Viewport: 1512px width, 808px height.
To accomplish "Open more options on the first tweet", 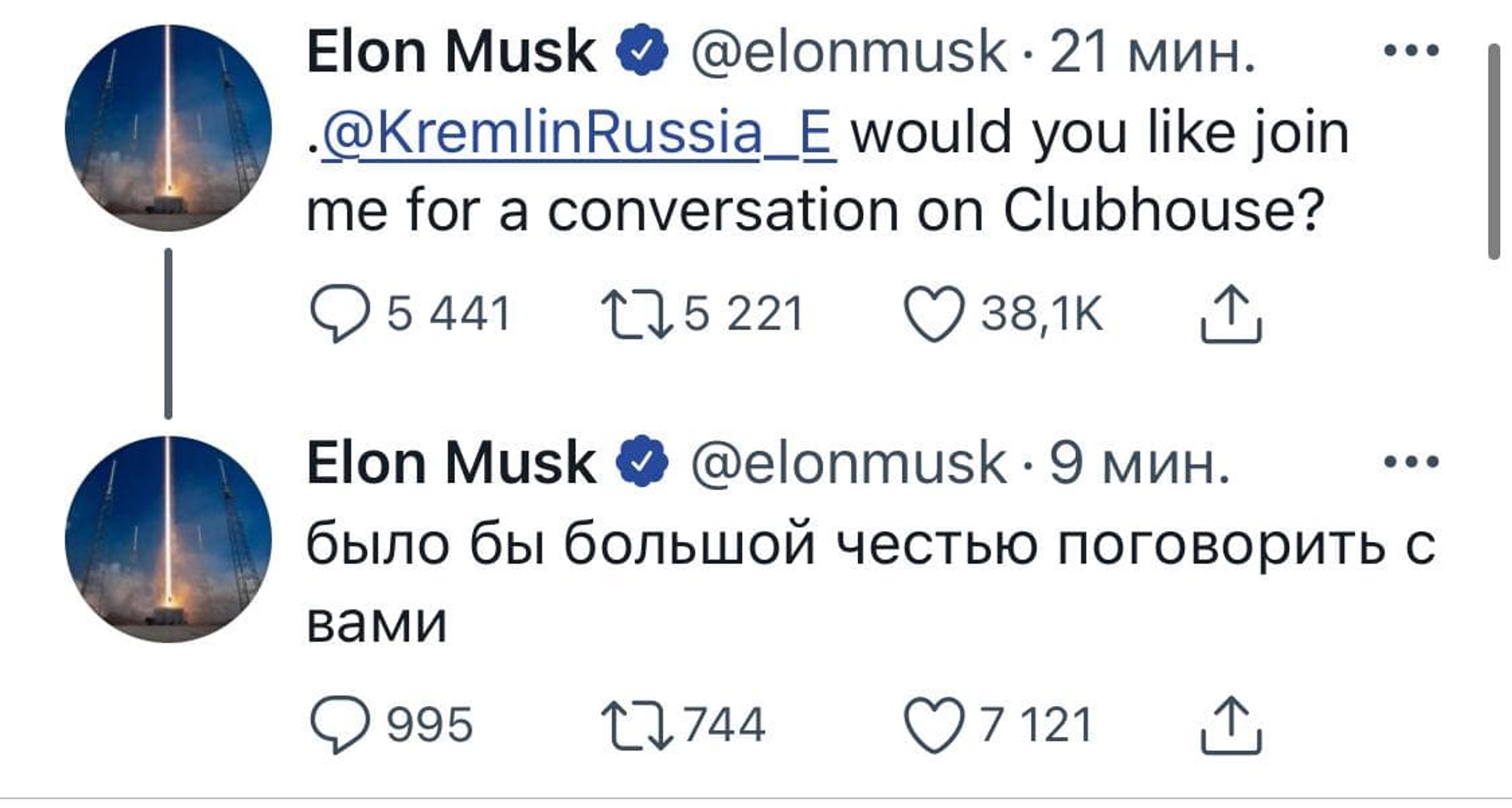I will click(1411, 51).
